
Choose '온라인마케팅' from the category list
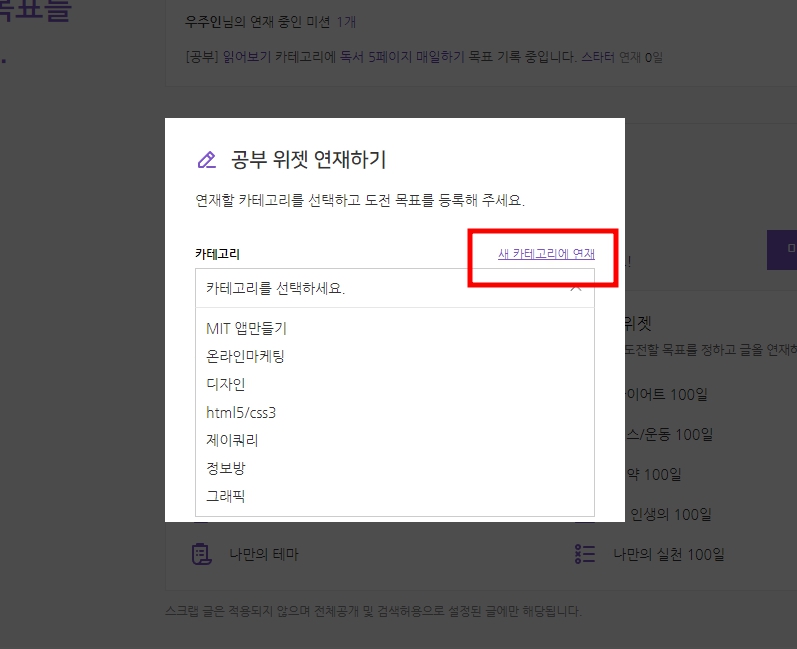click(245, 356)
